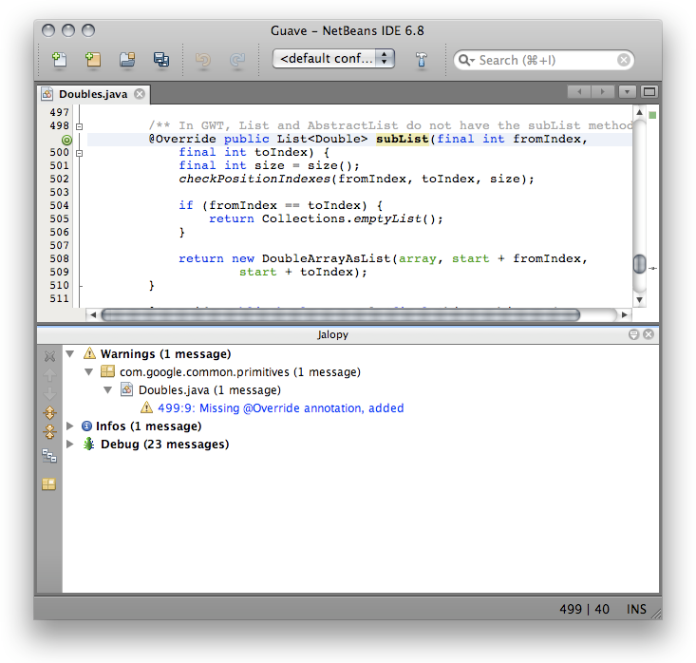Collapse the Warnings (1 message) node
The height and width of the screenshot is (663, 696).
coord(70,354)
